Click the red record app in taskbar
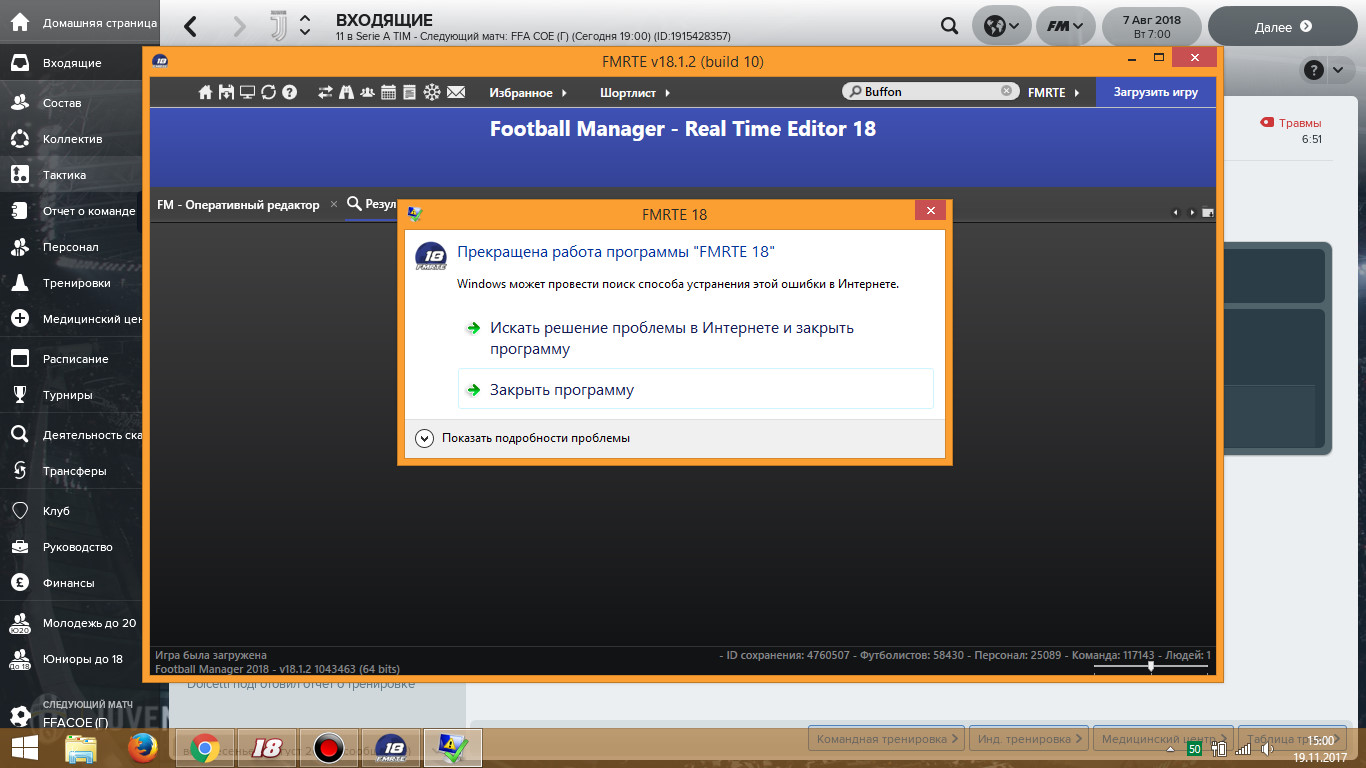The height and width of the screenshot is (768, 1366). click(329, 747)
